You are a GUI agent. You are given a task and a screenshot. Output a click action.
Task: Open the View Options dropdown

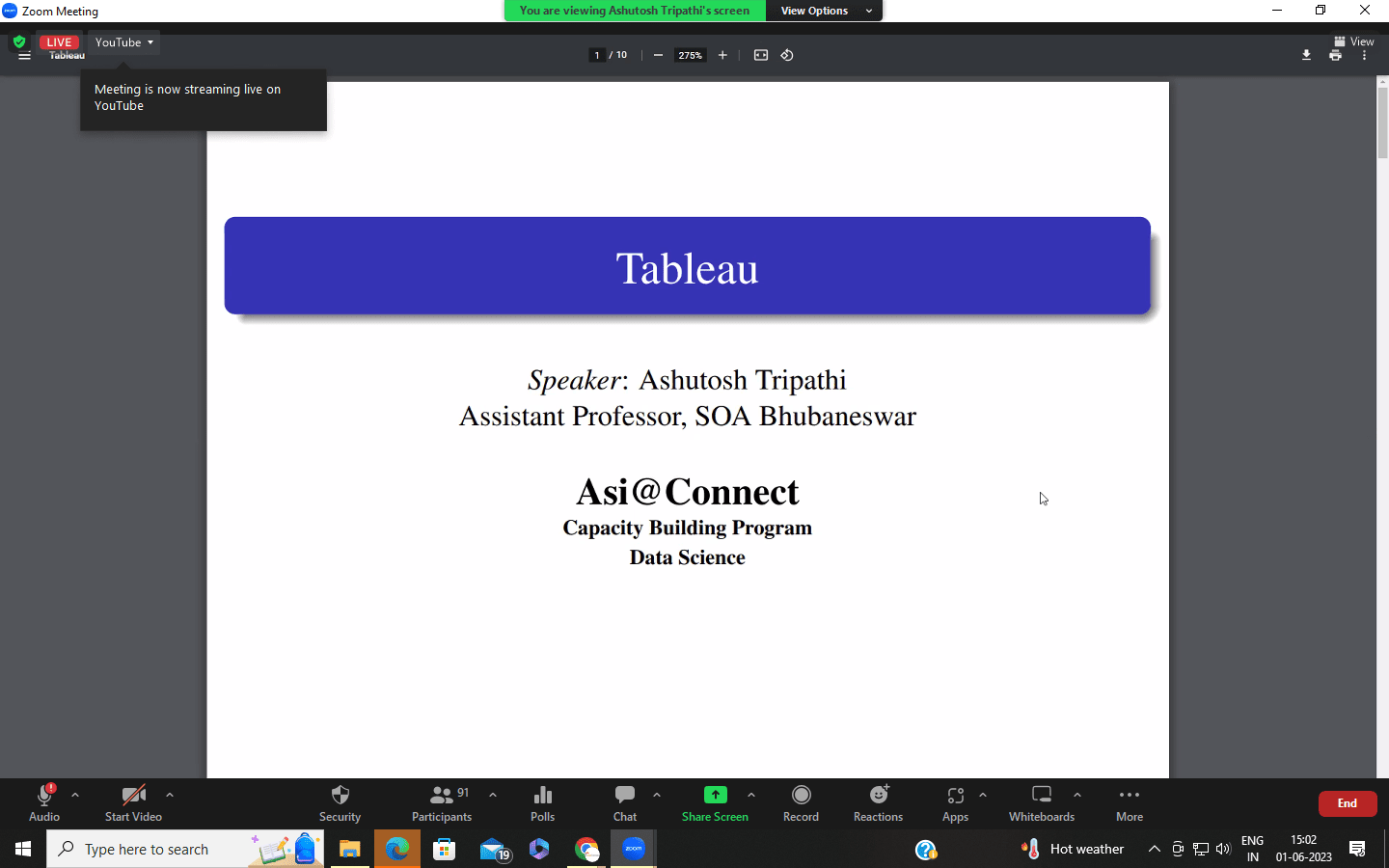click(x=825, y=11)
